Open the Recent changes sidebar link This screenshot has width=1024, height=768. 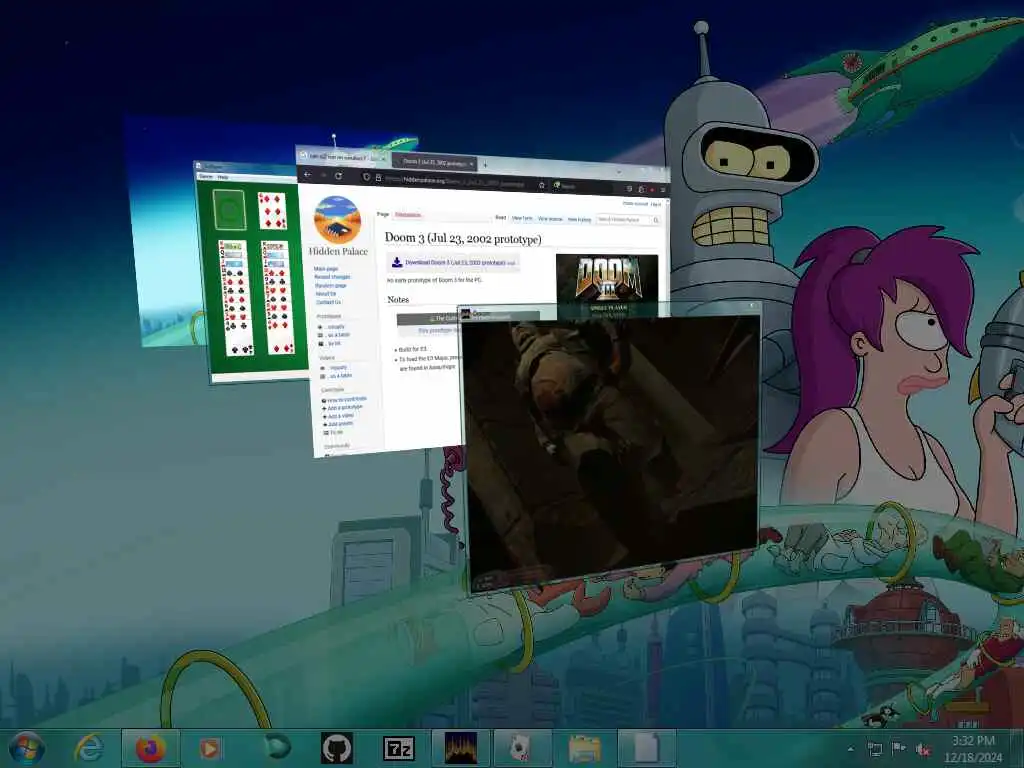pos(332,277)
